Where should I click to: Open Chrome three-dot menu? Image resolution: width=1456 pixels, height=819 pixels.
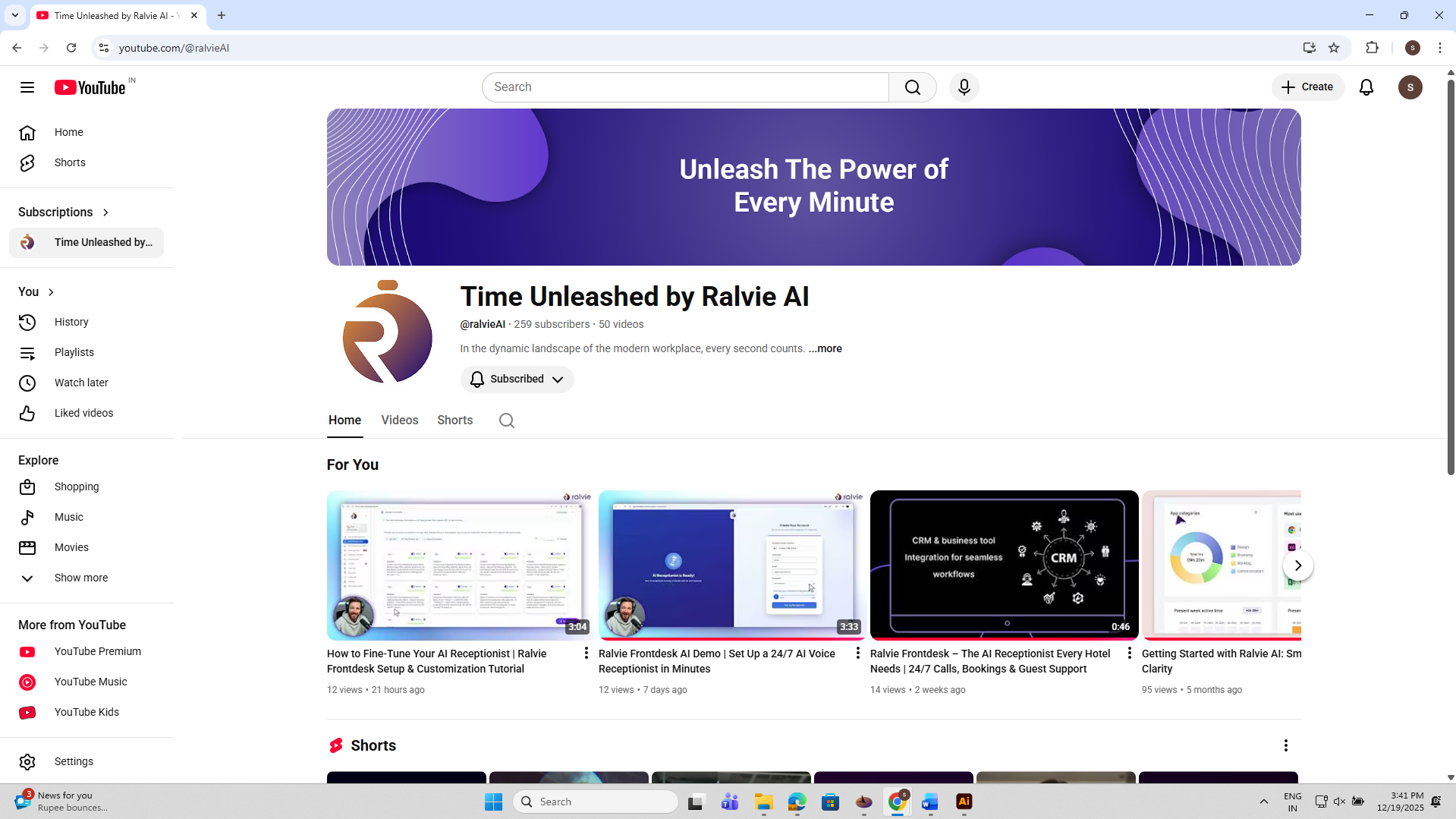pos(1439,48)
